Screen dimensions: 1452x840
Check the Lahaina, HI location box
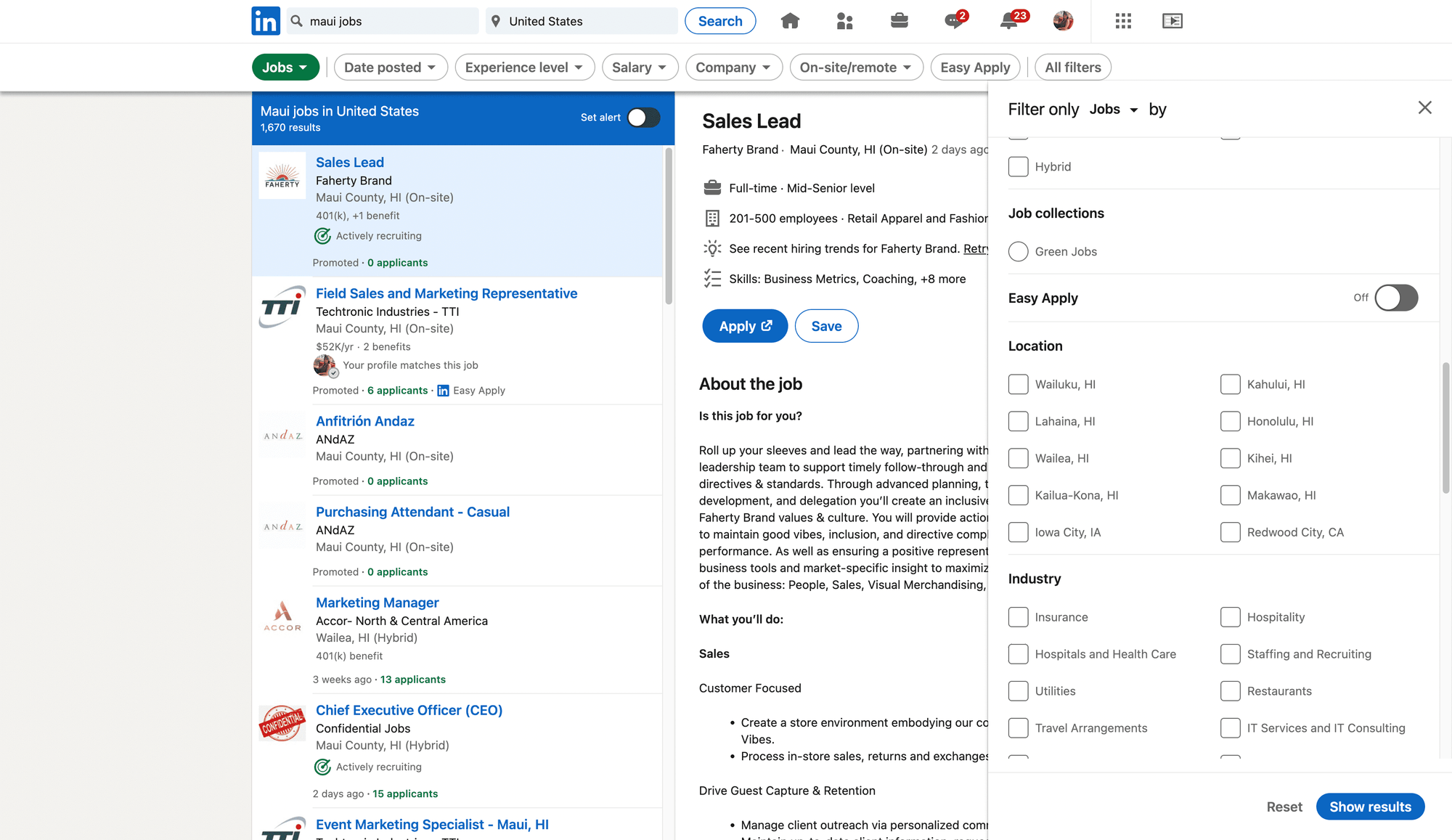[x=1018, y=421]
